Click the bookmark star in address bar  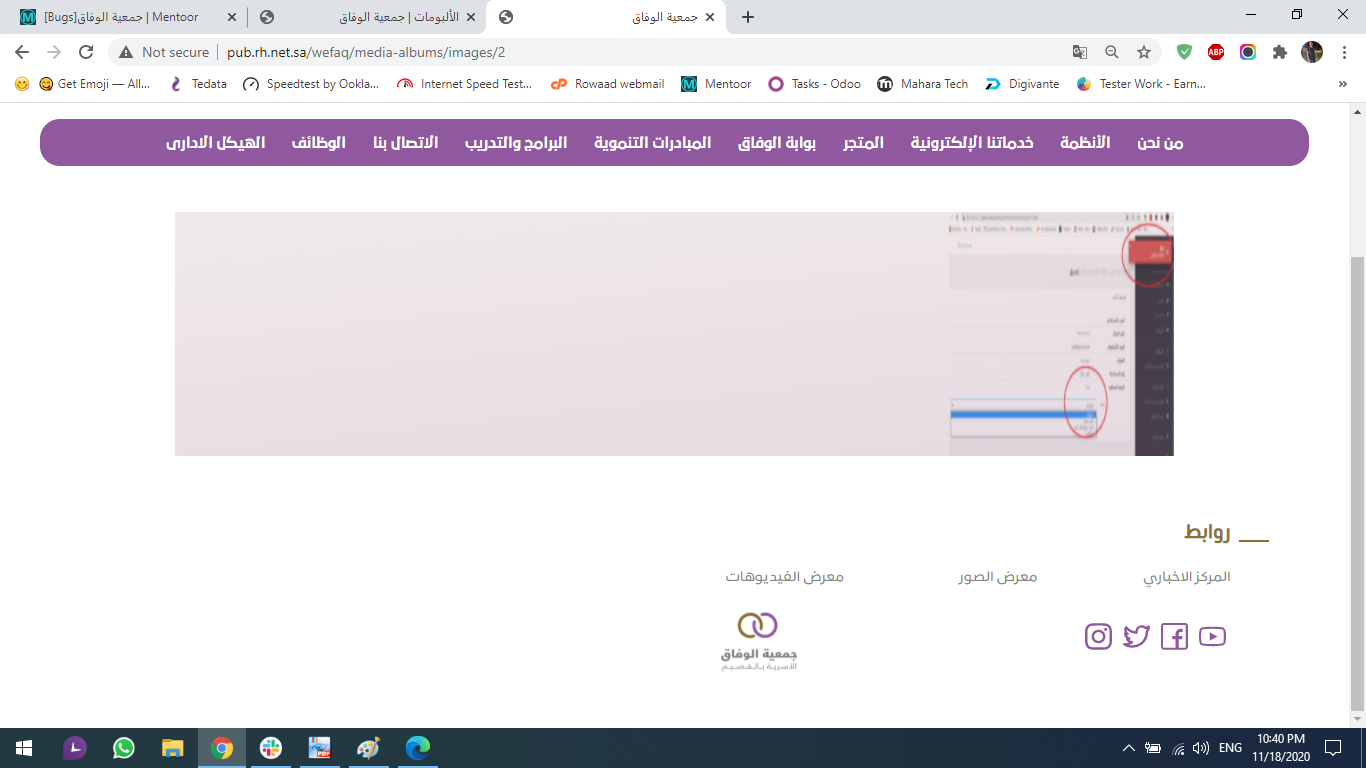pyautogui.click(x=1144, y=52)
